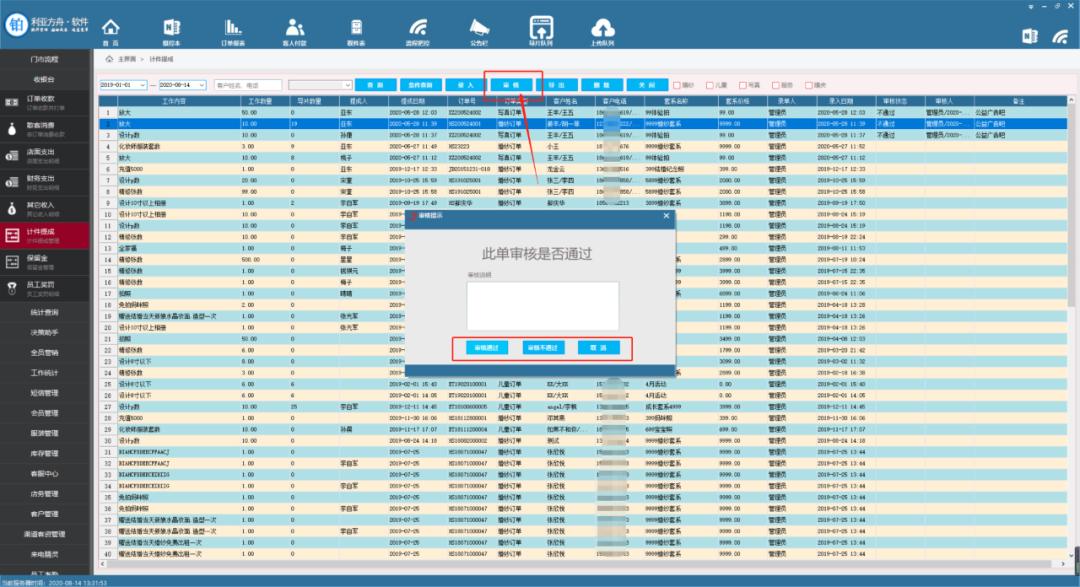The height and width of the screenshot is (587, 1080).
Task: Click the 条件查询 button
Action: [420, 85]
